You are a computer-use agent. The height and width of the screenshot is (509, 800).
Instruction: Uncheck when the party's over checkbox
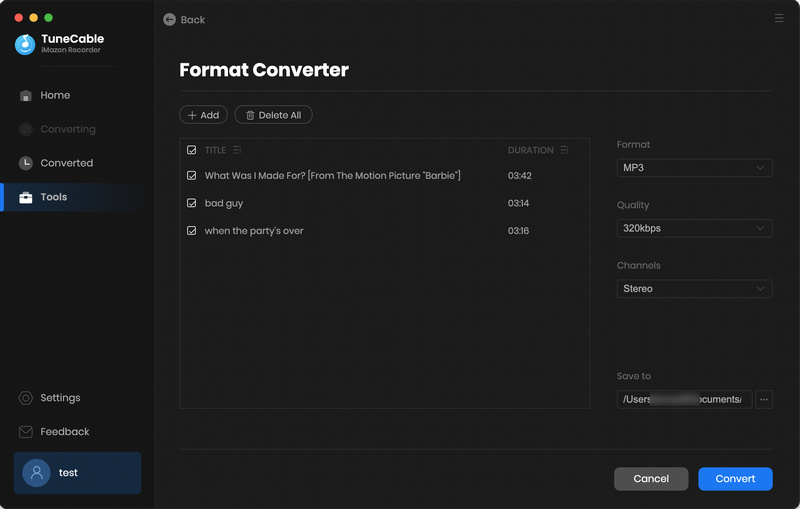[x=191, y=231]
